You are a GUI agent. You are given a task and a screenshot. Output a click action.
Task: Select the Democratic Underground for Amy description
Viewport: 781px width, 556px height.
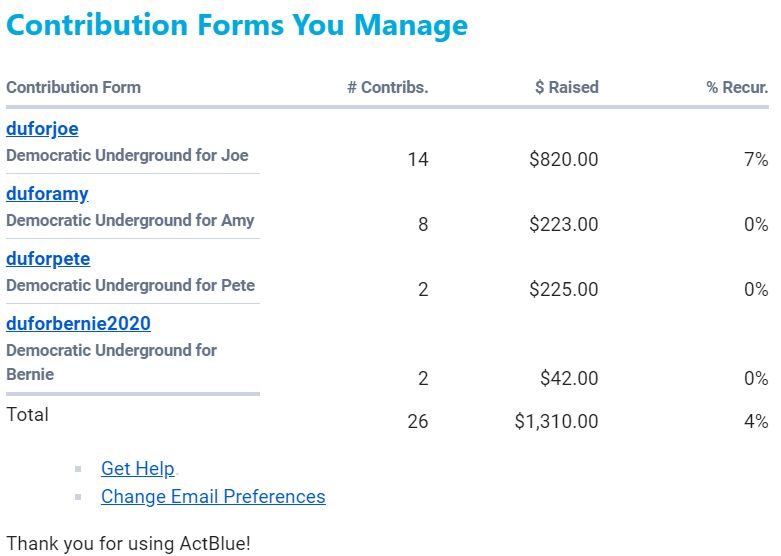tap(130, 221)
